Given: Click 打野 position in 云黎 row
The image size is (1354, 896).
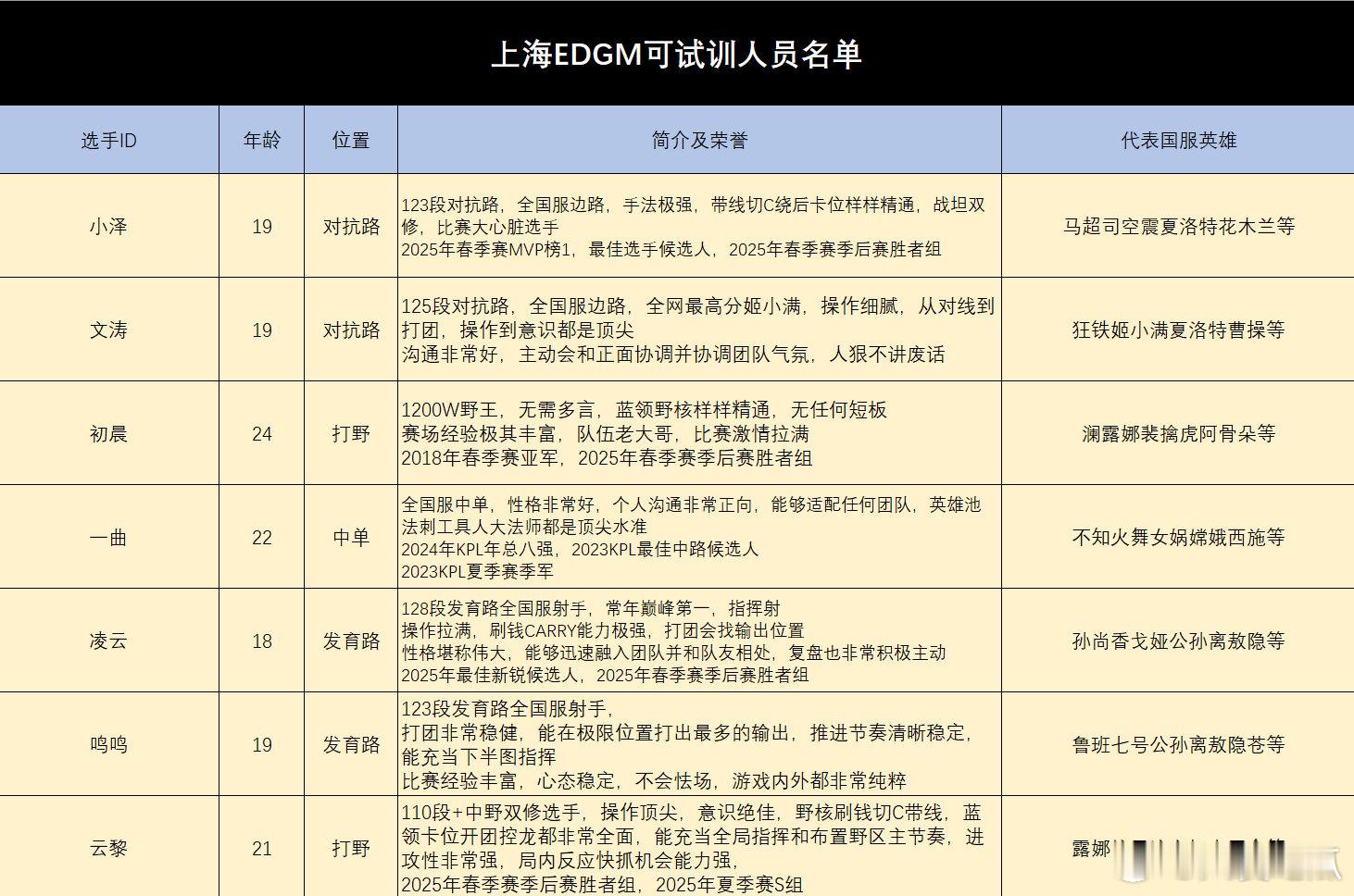Looking at the screenshot, I should pos(351,848).
